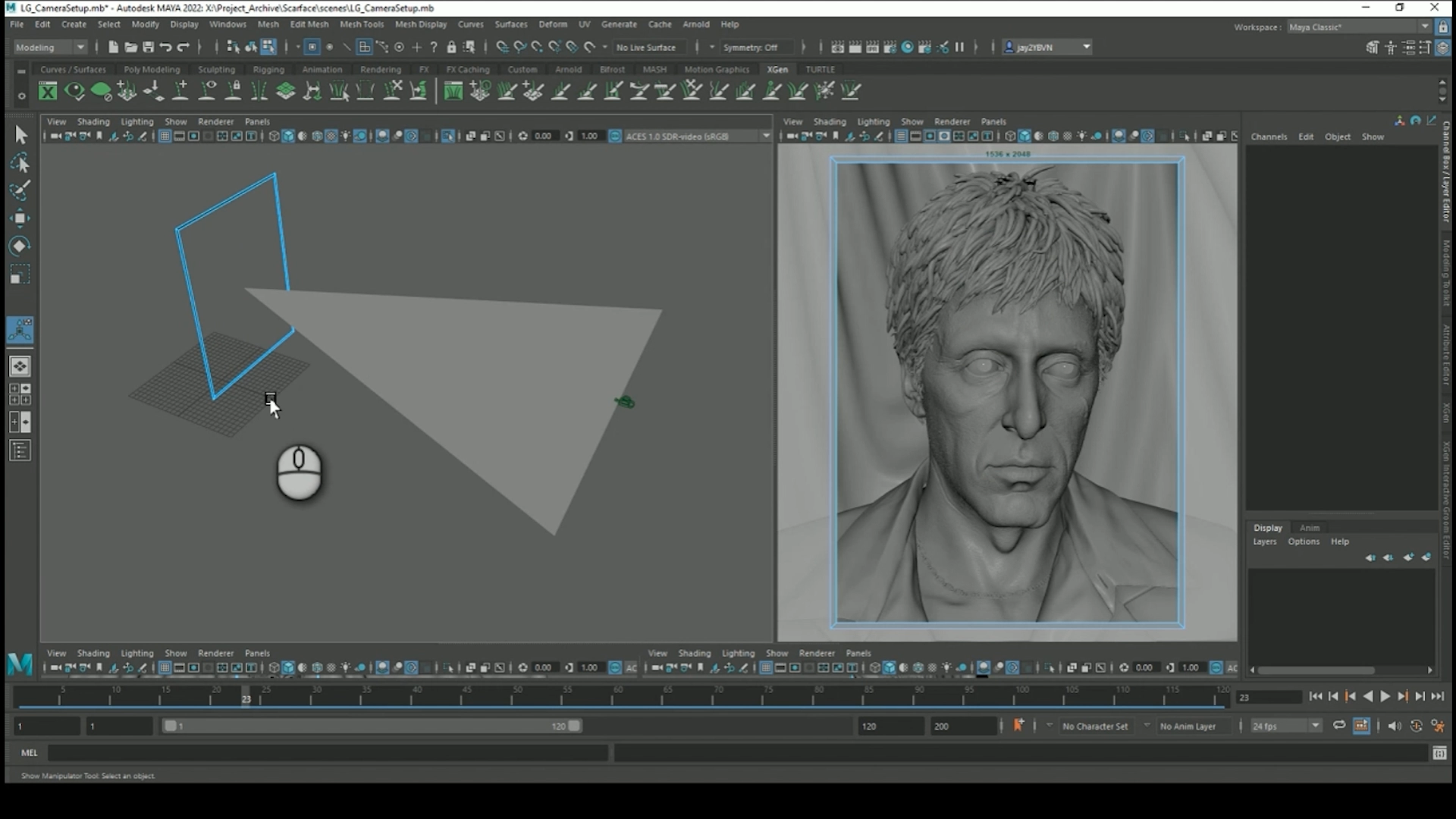Open the Mesh Tools menu
This screenshot has width=1456, height=819.
coord(362,24)
